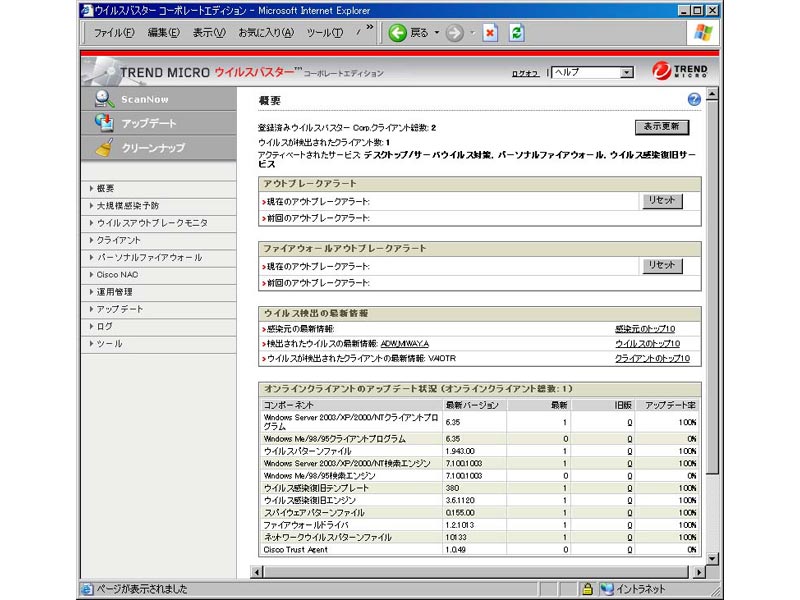Click the 表示更新 button
This screenshot has height=600, width=800.
tap(662, 127)
